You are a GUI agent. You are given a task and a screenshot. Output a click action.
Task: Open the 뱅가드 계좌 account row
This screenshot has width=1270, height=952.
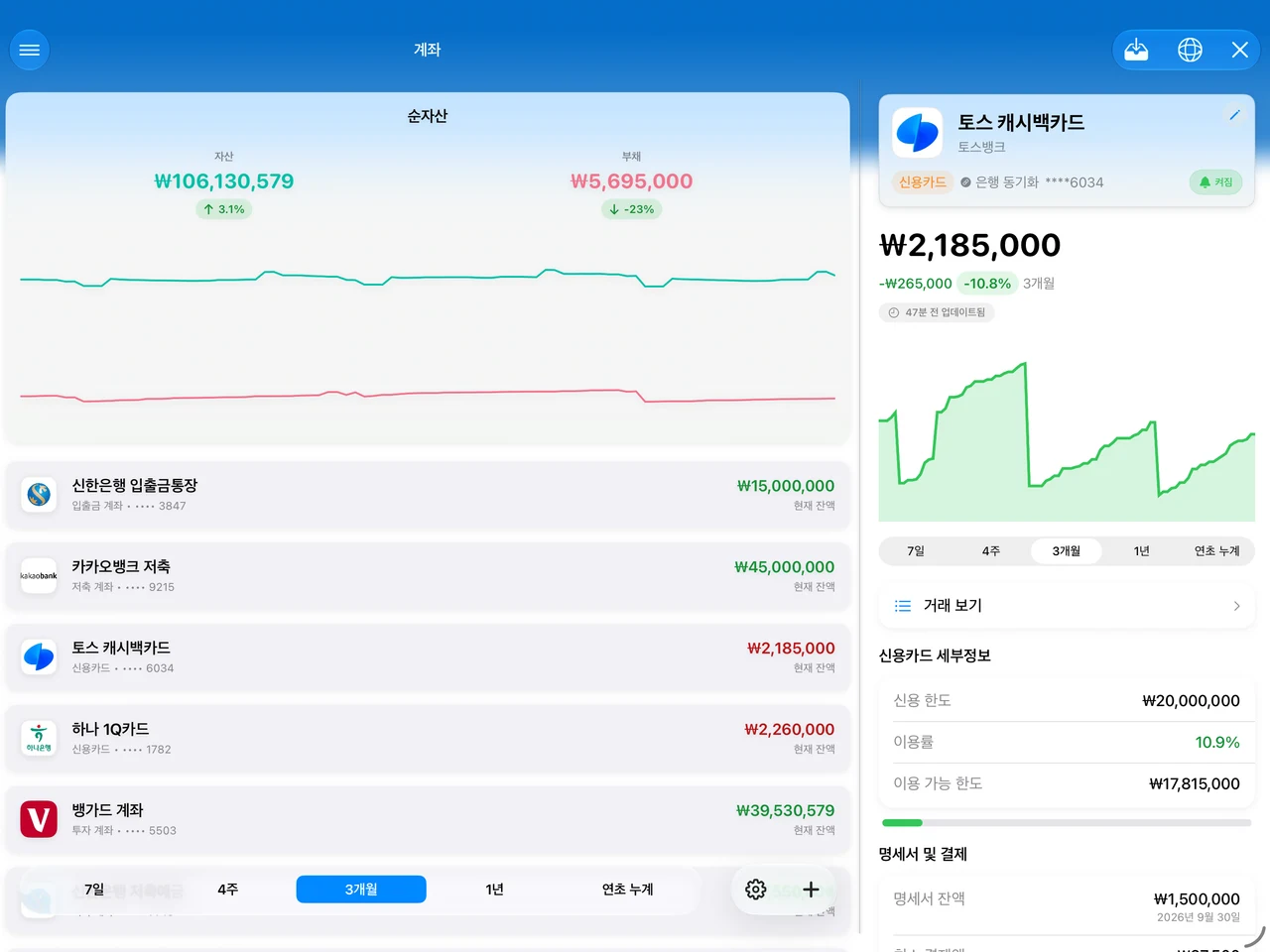428,819
